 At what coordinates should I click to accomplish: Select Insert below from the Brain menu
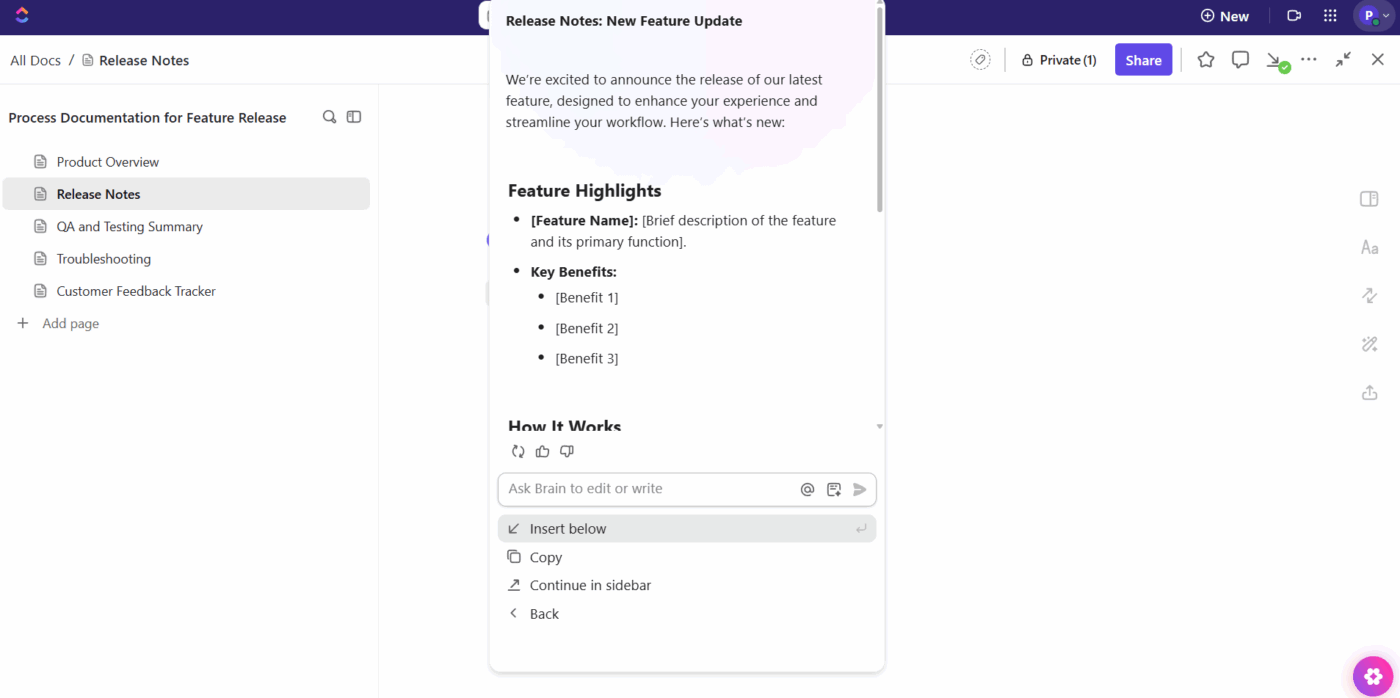click(568, 528)
